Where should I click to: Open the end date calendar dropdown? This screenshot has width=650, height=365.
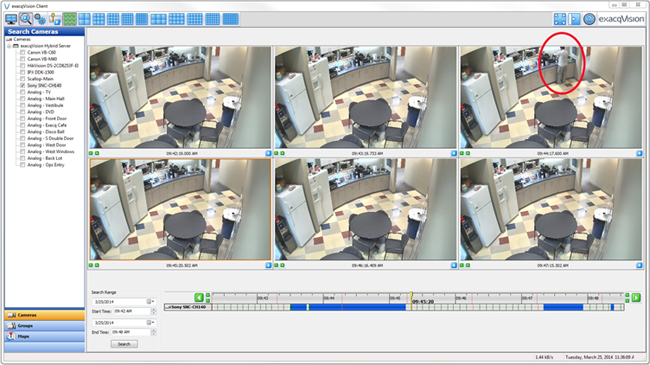[x=150, y=322]
